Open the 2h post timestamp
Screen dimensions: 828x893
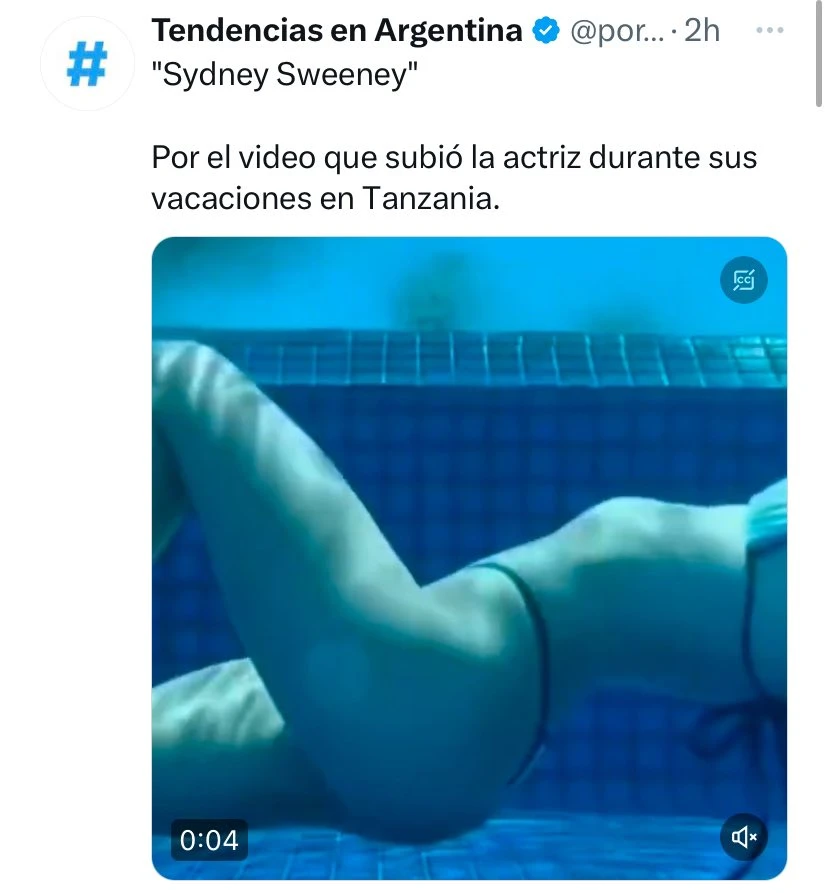(x=702, y=31)
